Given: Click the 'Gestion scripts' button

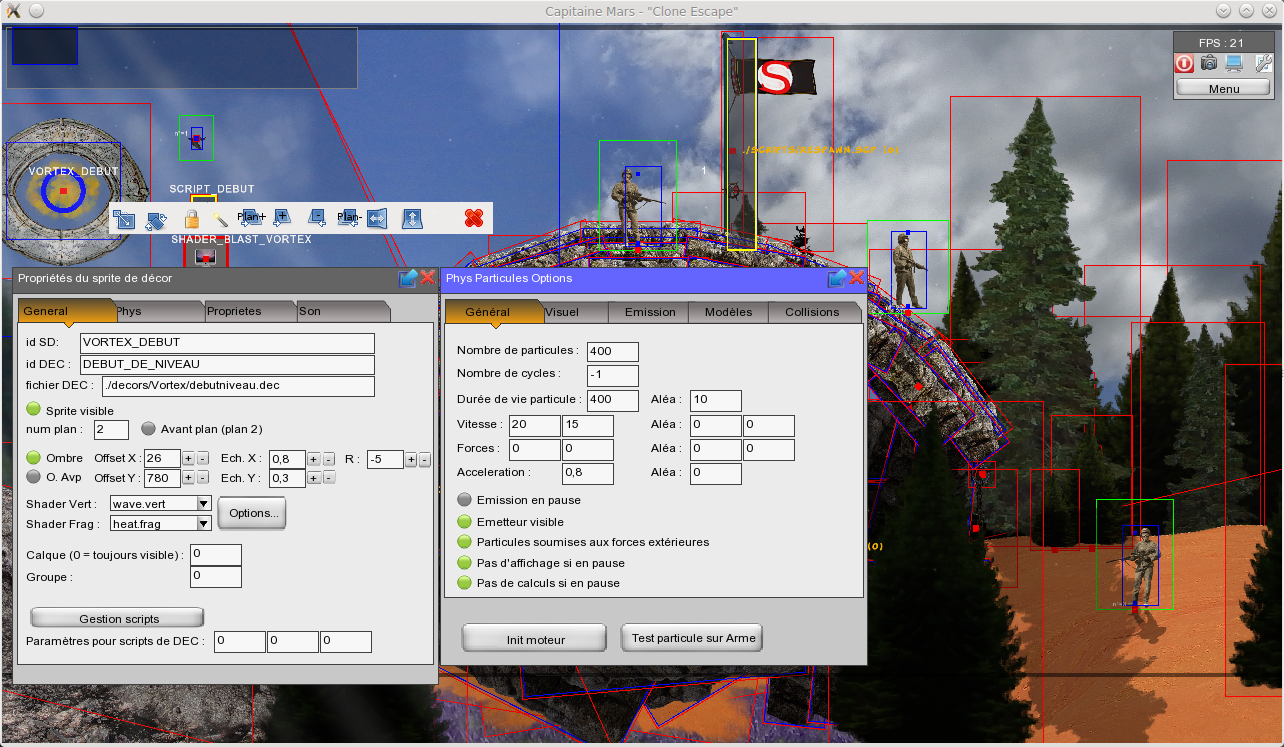Looking at the screenshot, I should pyautogui.click(x=116, y=618).
